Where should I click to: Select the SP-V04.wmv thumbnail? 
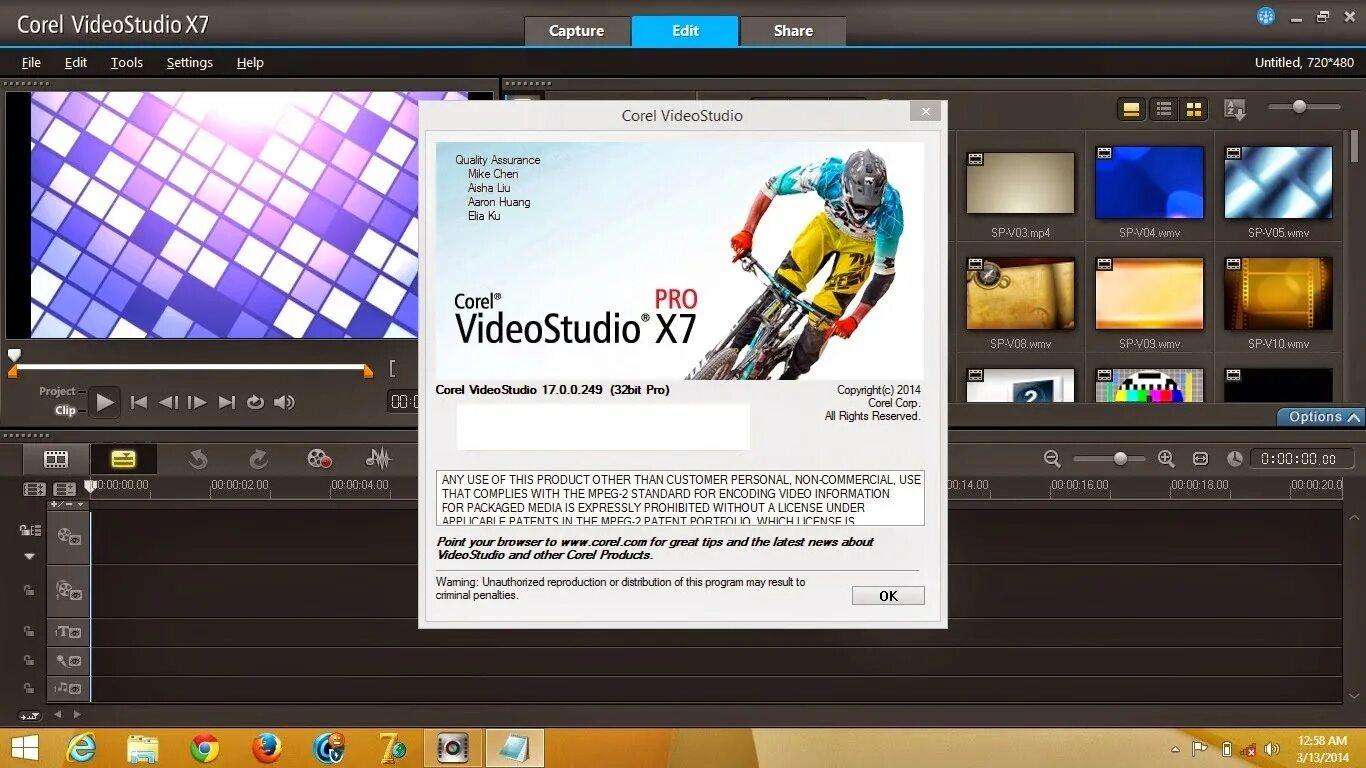[1149, 183]
